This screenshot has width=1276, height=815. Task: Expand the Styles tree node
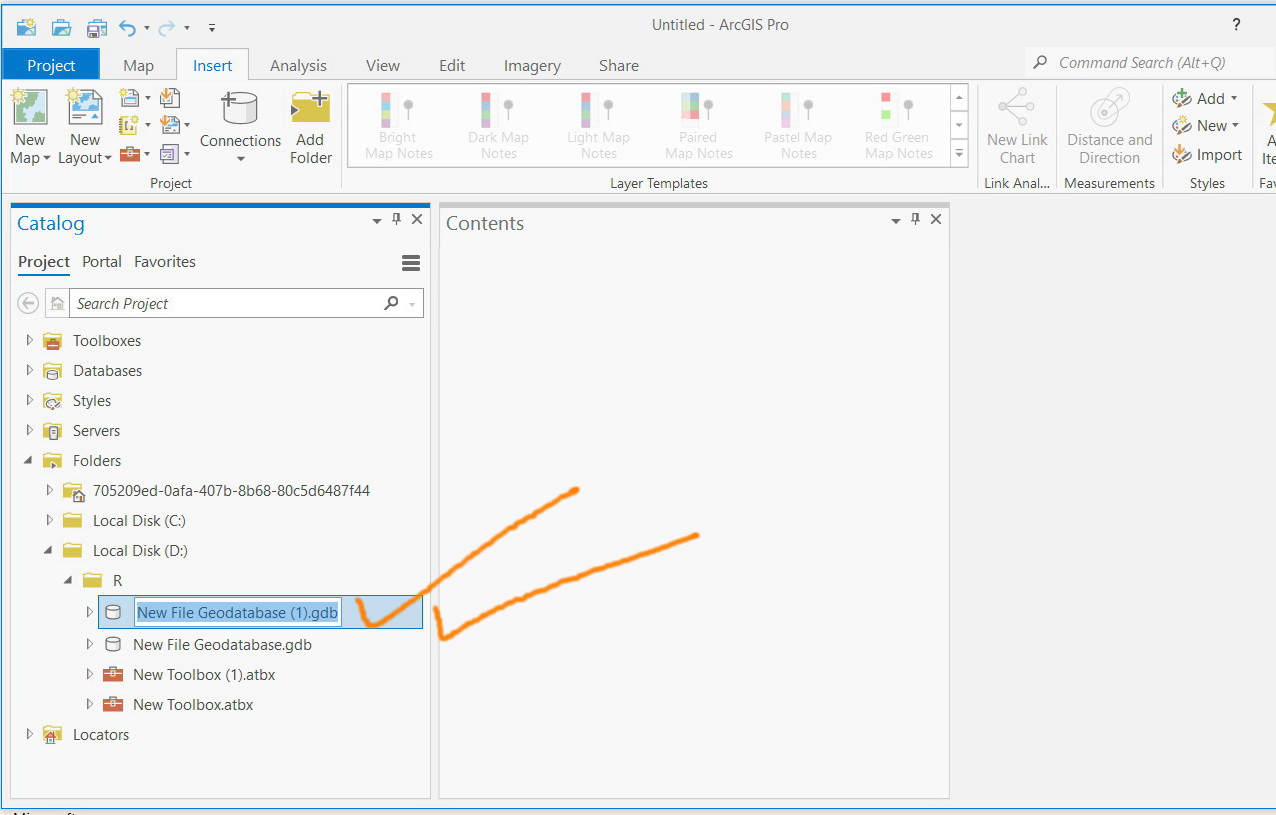(29, 401)
